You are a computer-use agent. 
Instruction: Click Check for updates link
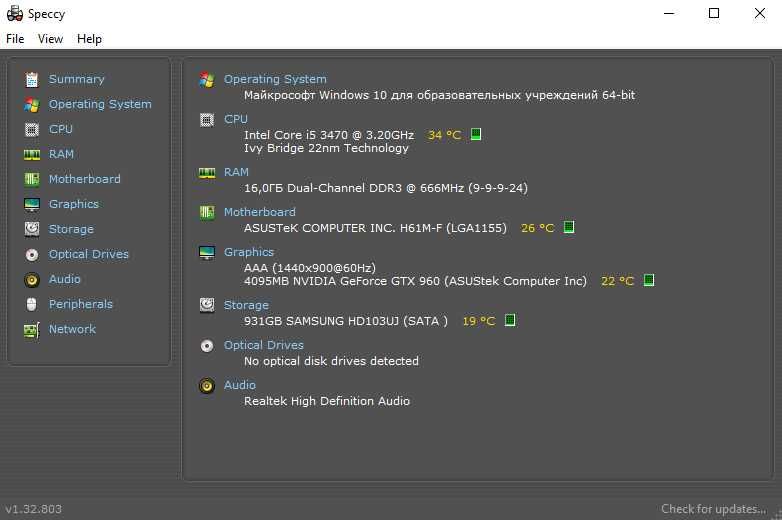click(714, 509)
